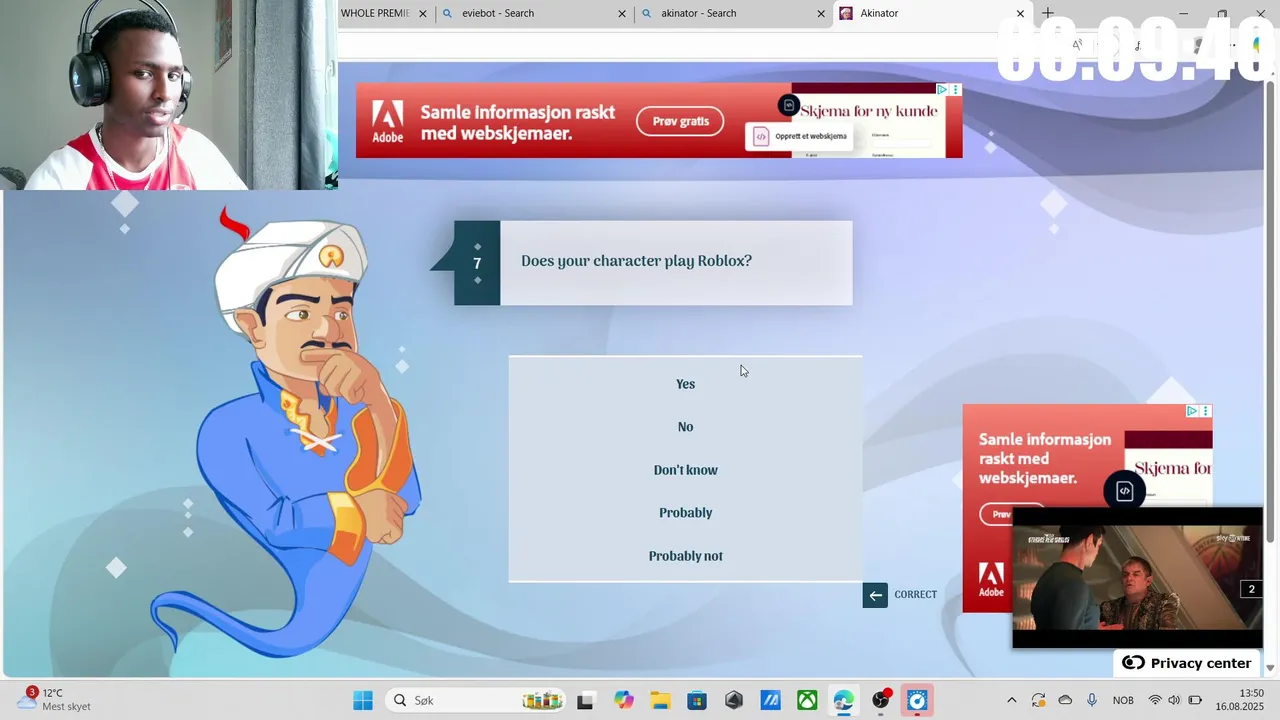
Task: Close the akinator - Search tab
Action: 821,14
